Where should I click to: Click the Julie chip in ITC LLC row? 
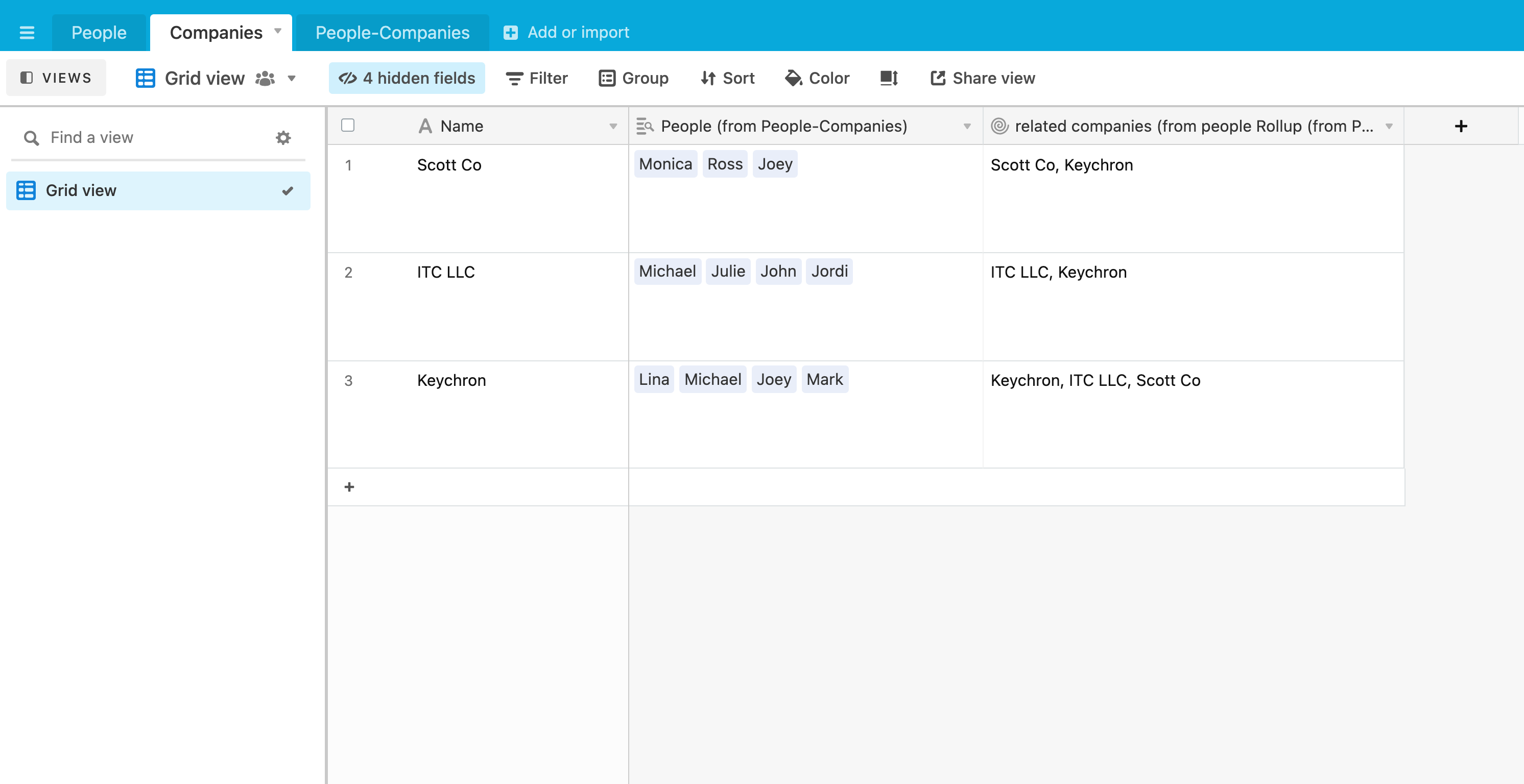[x=728, y=272]
